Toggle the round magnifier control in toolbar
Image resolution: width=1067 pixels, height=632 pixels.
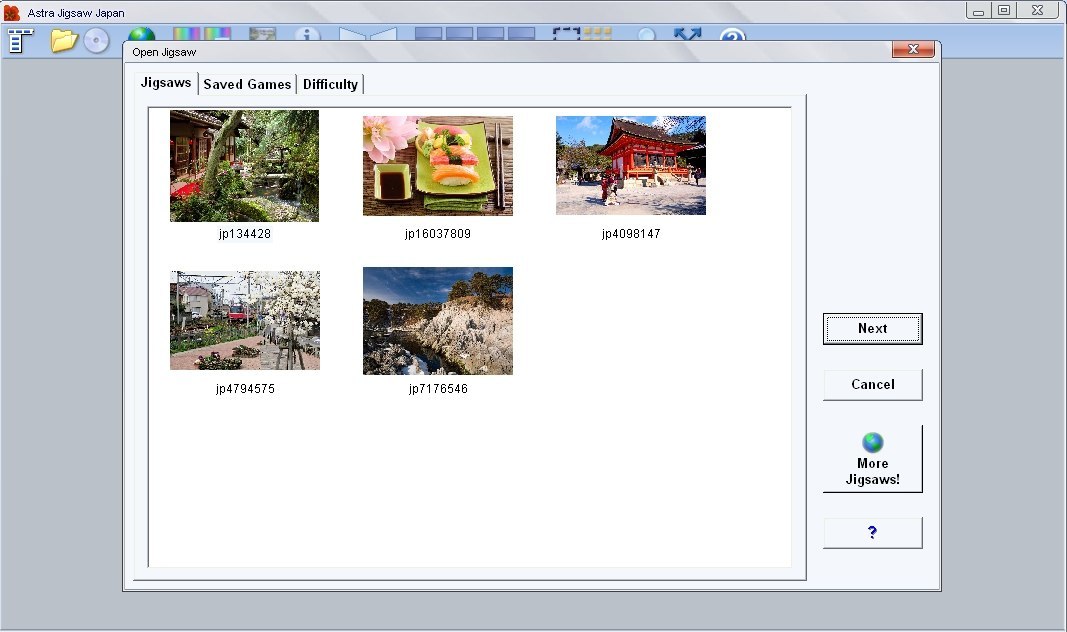coord(645,34)
